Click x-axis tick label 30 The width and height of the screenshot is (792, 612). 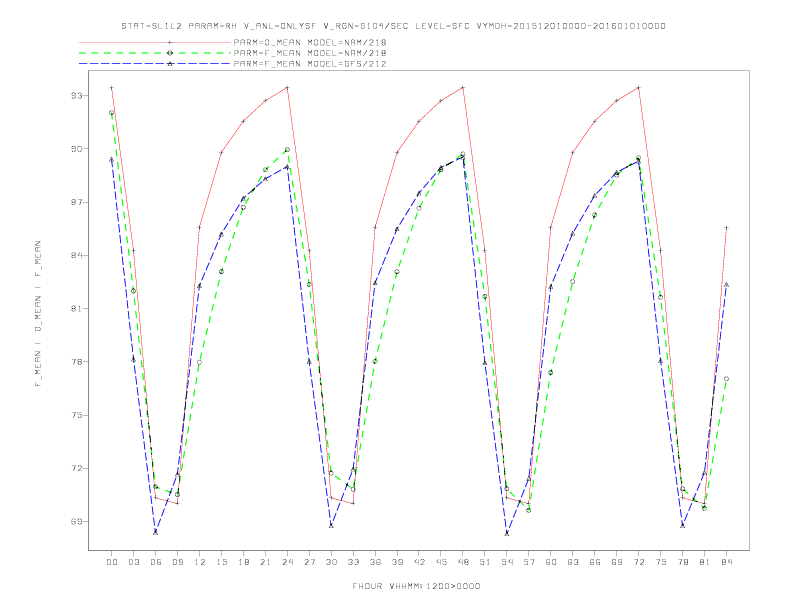tap(331, 562)
